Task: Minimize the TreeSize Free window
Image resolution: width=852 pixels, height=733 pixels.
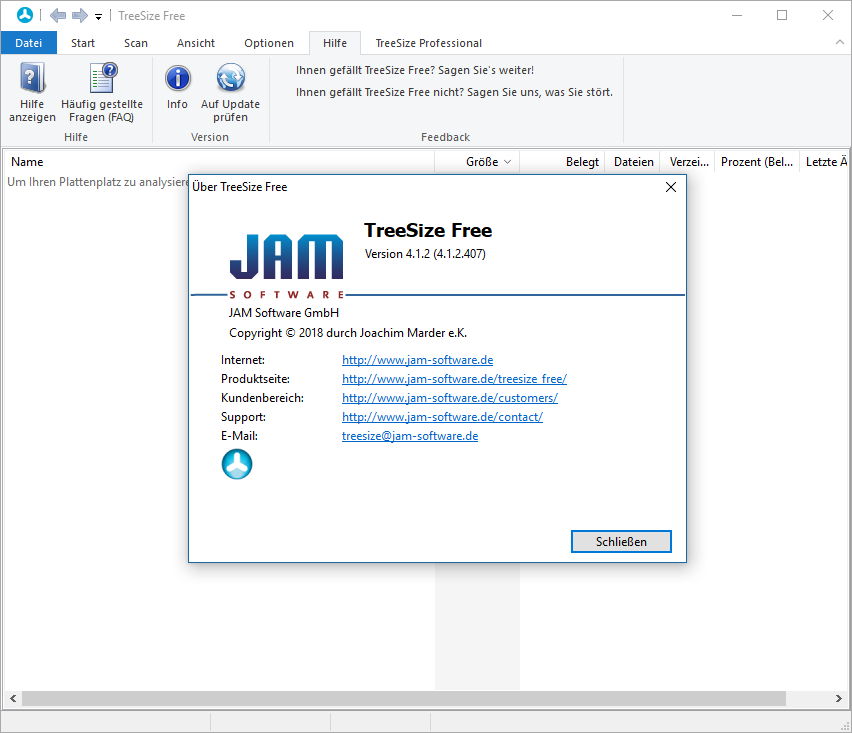Action: (737, 15)
